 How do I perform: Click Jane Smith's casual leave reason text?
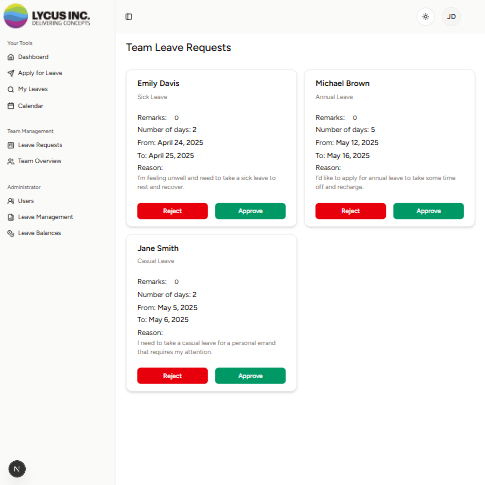click(x=207, y=347)
